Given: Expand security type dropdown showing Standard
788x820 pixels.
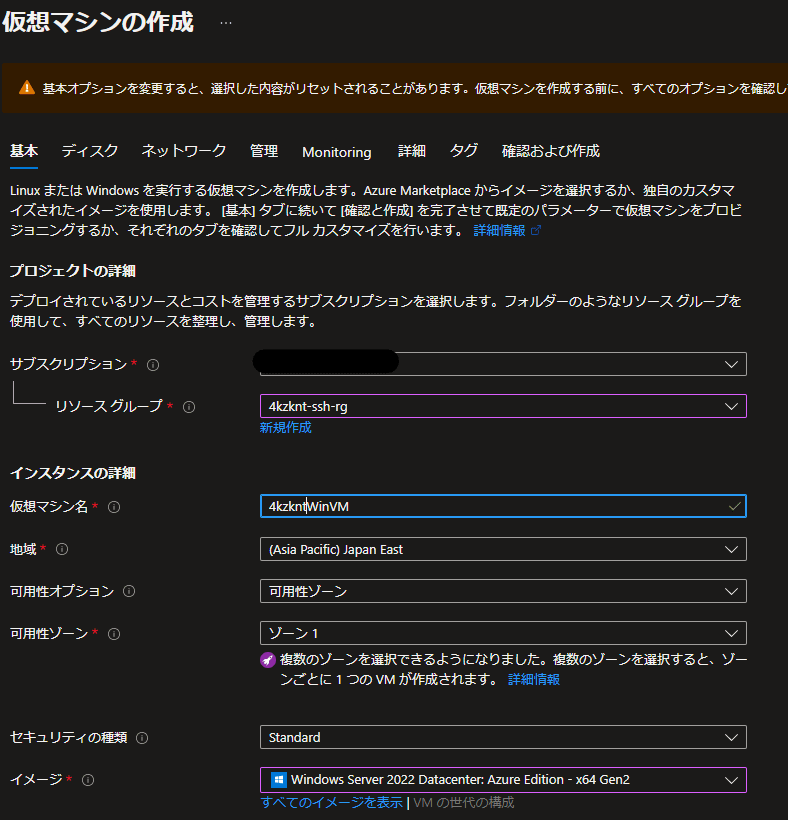Looking at the screenshot, I should 503,737.
